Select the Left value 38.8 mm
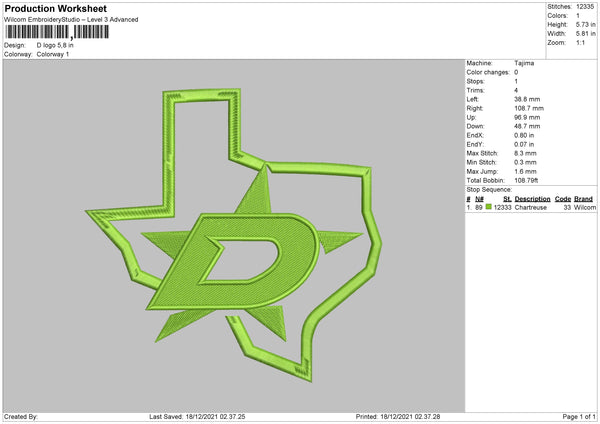This screenshot has width=600, height=424. click(527, 99)
